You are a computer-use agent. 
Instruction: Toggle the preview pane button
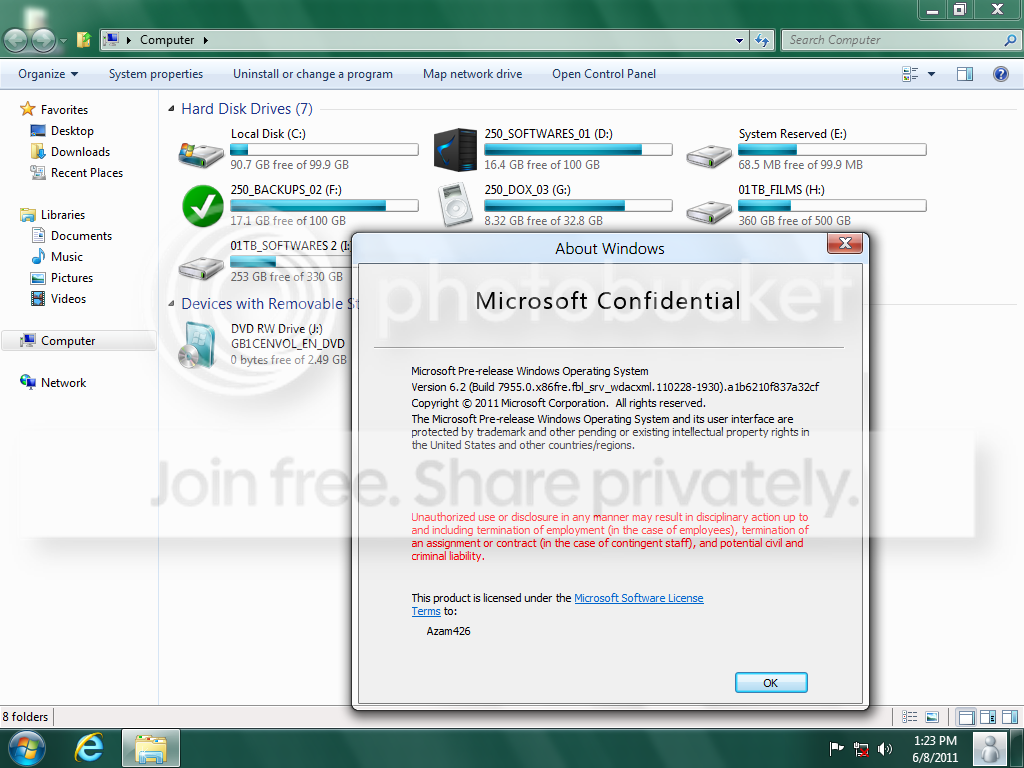click(965, 74)
